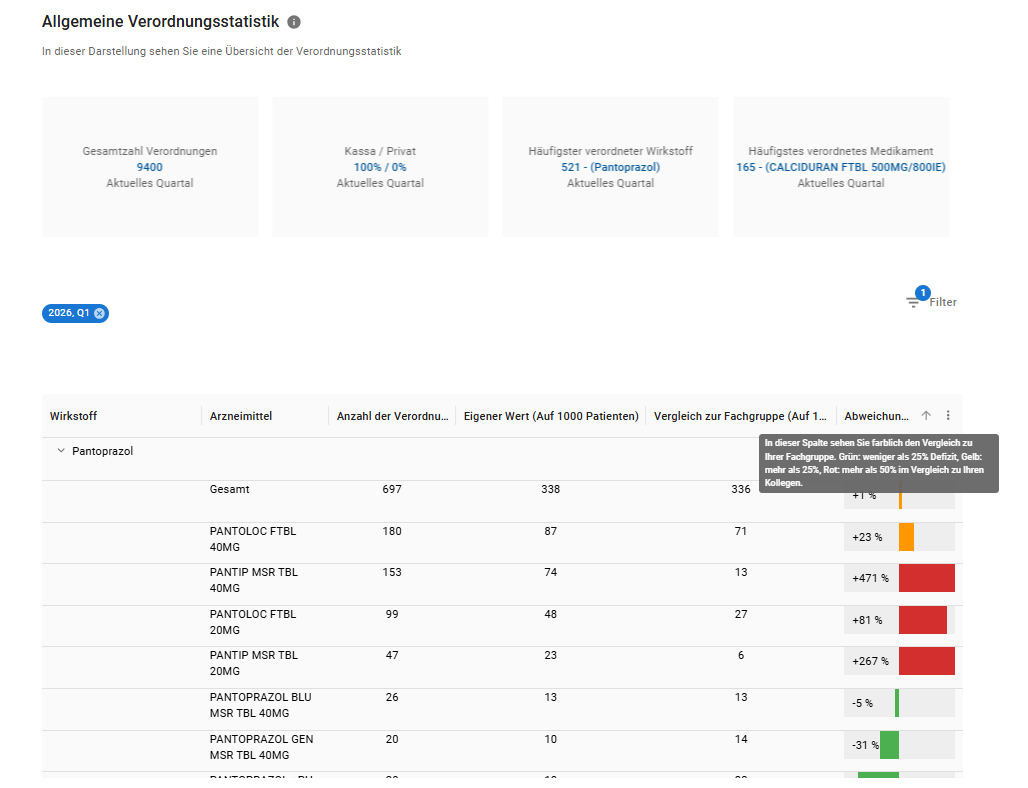Viewport: 1028px width, 788px height.
Task: Sort by the Arzneimittel column header
Action: pos(241,416)
